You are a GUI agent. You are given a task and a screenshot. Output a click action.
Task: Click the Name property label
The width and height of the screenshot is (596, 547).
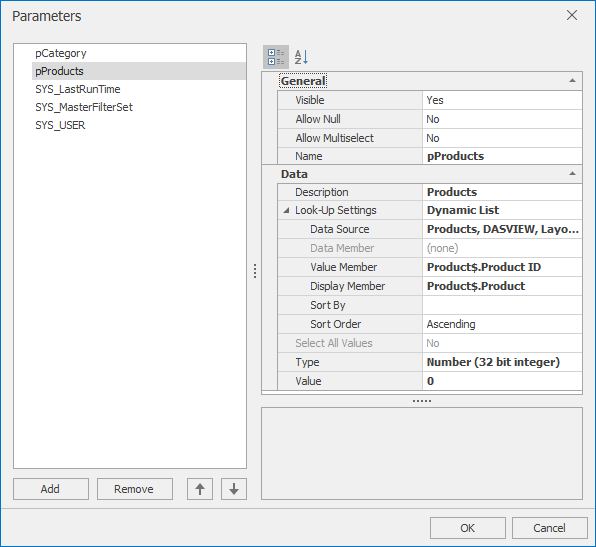coord(309,156)
